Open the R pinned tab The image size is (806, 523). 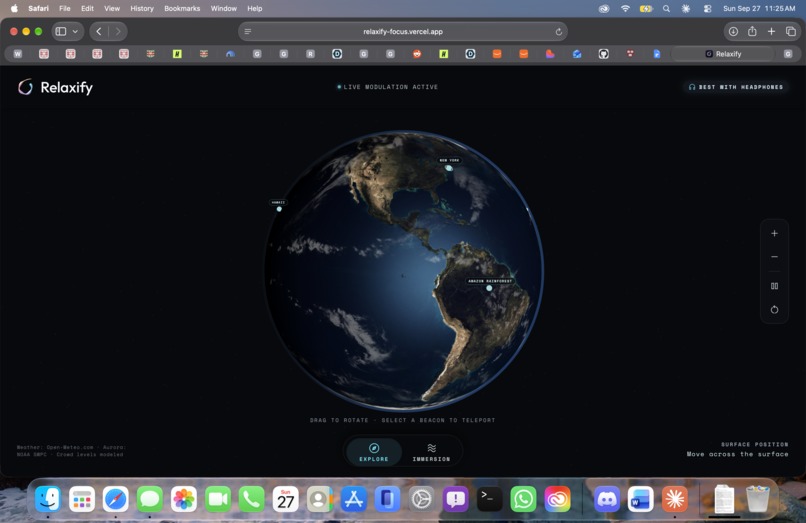click(310, 53)
